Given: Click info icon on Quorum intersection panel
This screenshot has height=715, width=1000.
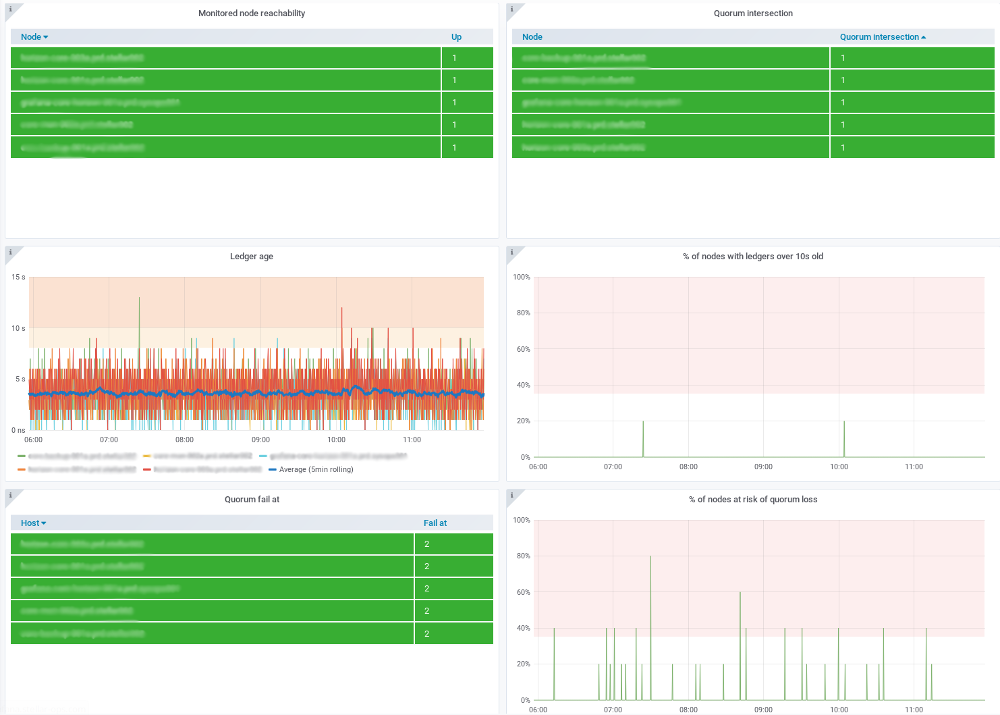Looking at the screenshot, I should coord(512,9).
